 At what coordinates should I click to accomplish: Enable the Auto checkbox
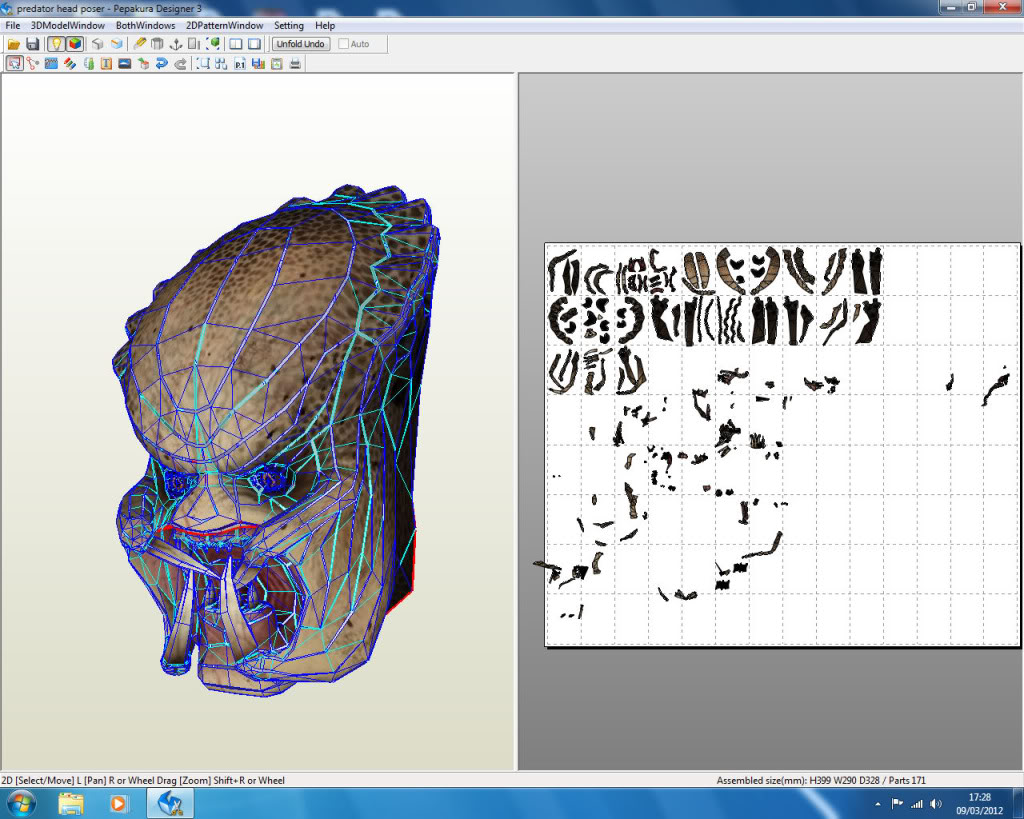pyautogui.click(x=344, y=44)
